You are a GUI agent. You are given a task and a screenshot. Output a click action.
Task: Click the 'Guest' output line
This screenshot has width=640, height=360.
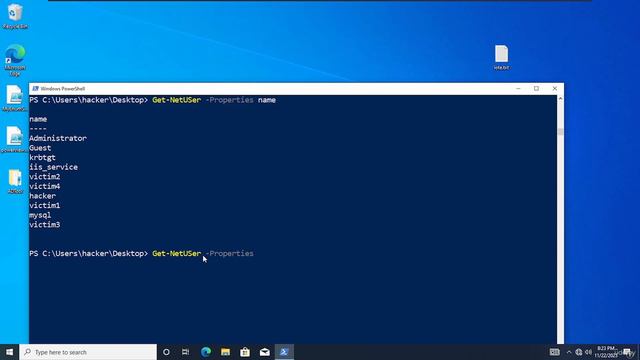(40, 148)
